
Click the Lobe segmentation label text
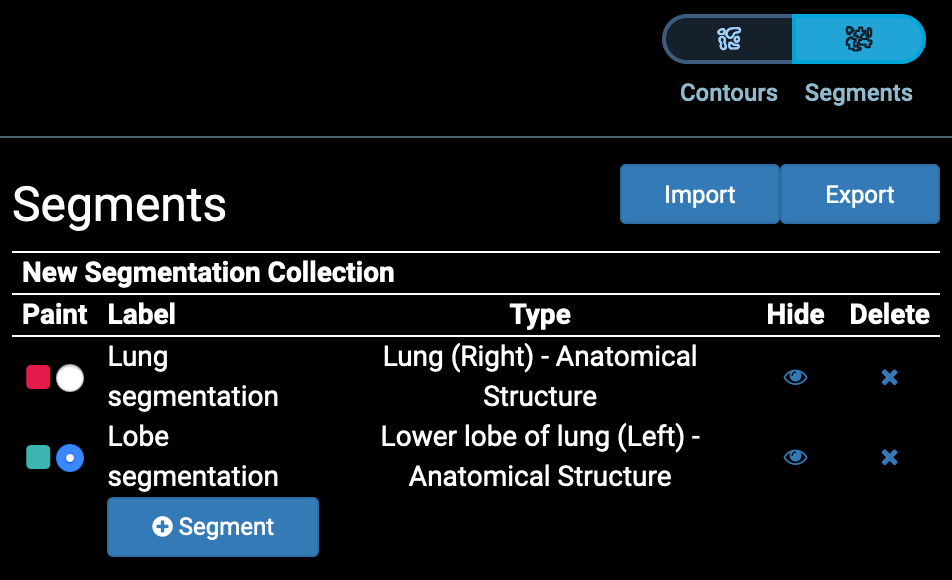(192, 457)
